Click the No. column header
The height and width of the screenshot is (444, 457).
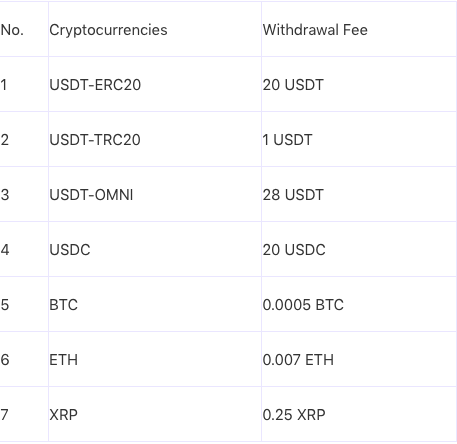tap(12, 30)
